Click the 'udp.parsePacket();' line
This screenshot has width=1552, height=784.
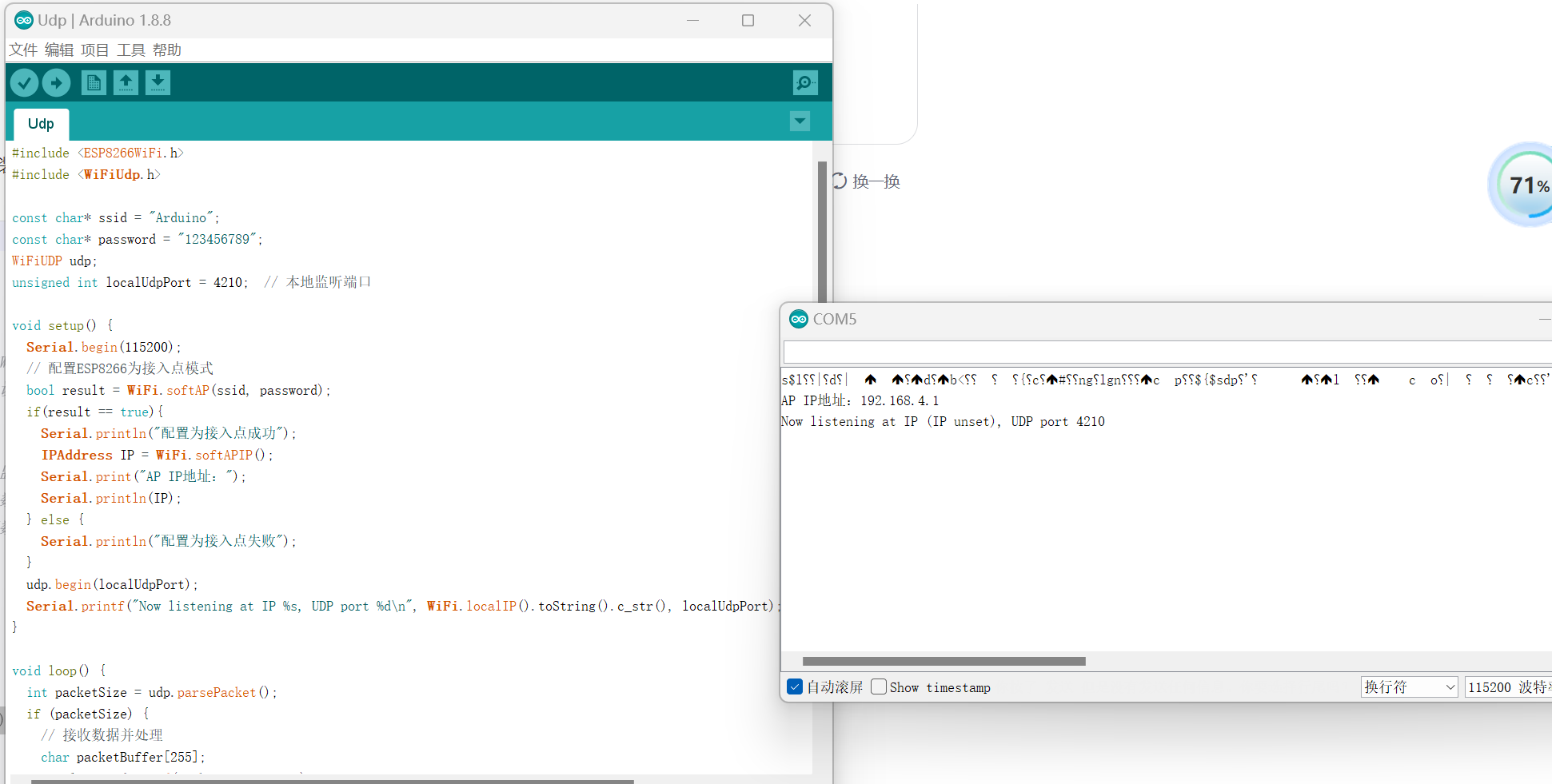[x=152, y=692]
